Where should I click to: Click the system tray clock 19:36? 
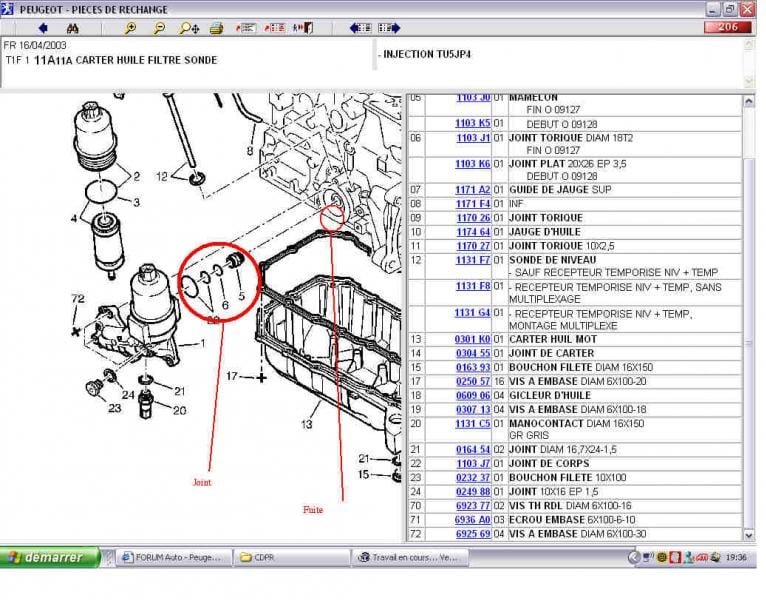pyautogui.click(x=736, y=557)
